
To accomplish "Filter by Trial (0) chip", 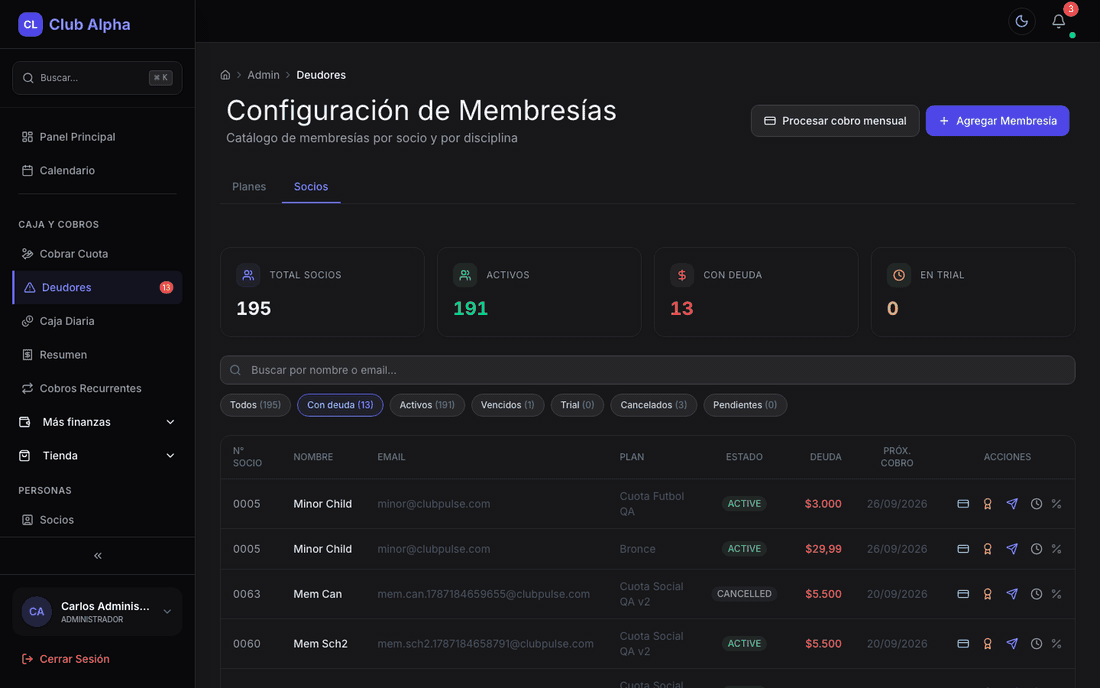I will [x=577, y=405].
